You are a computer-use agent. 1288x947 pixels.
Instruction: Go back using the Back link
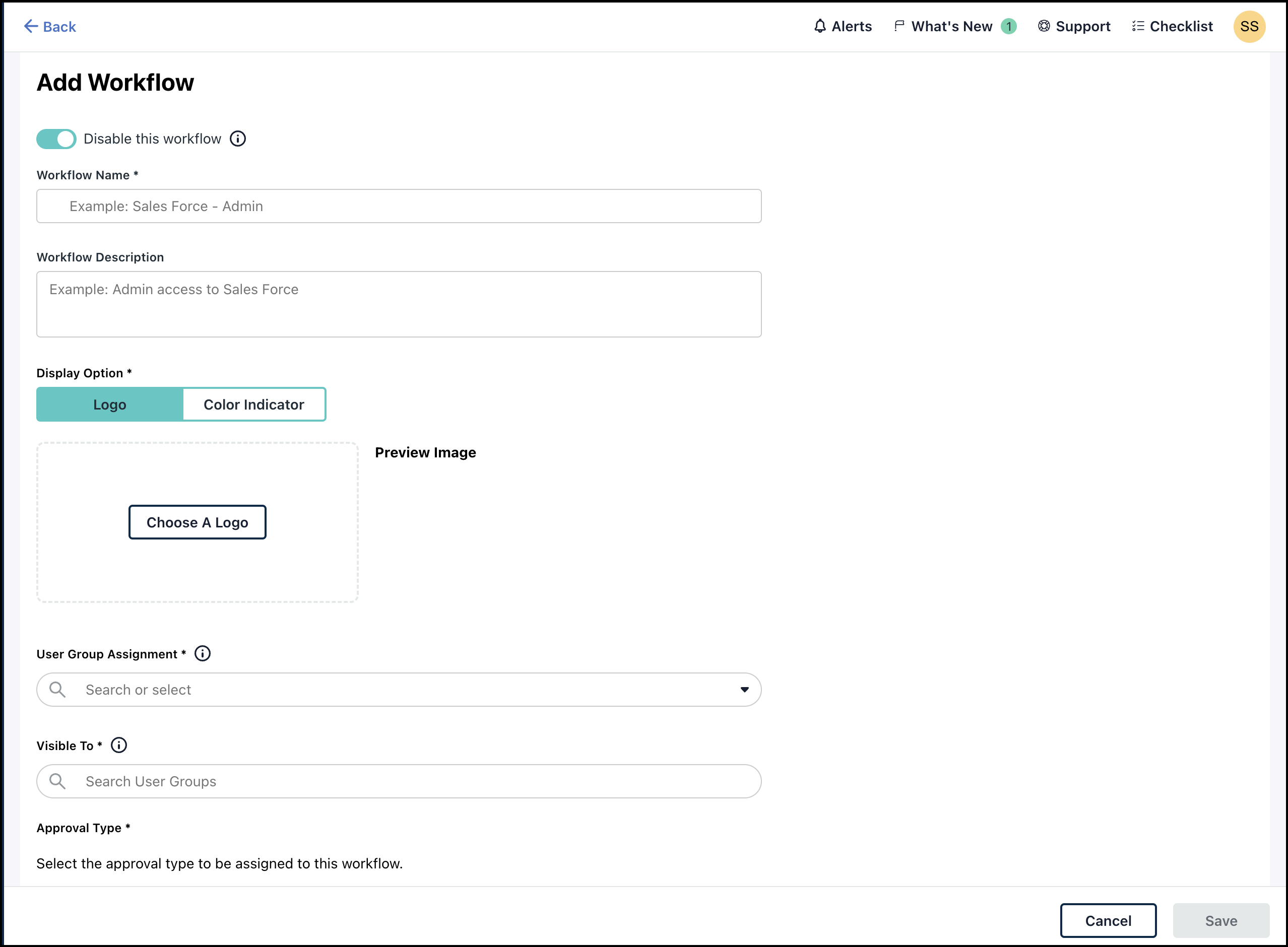click(50, 26)
